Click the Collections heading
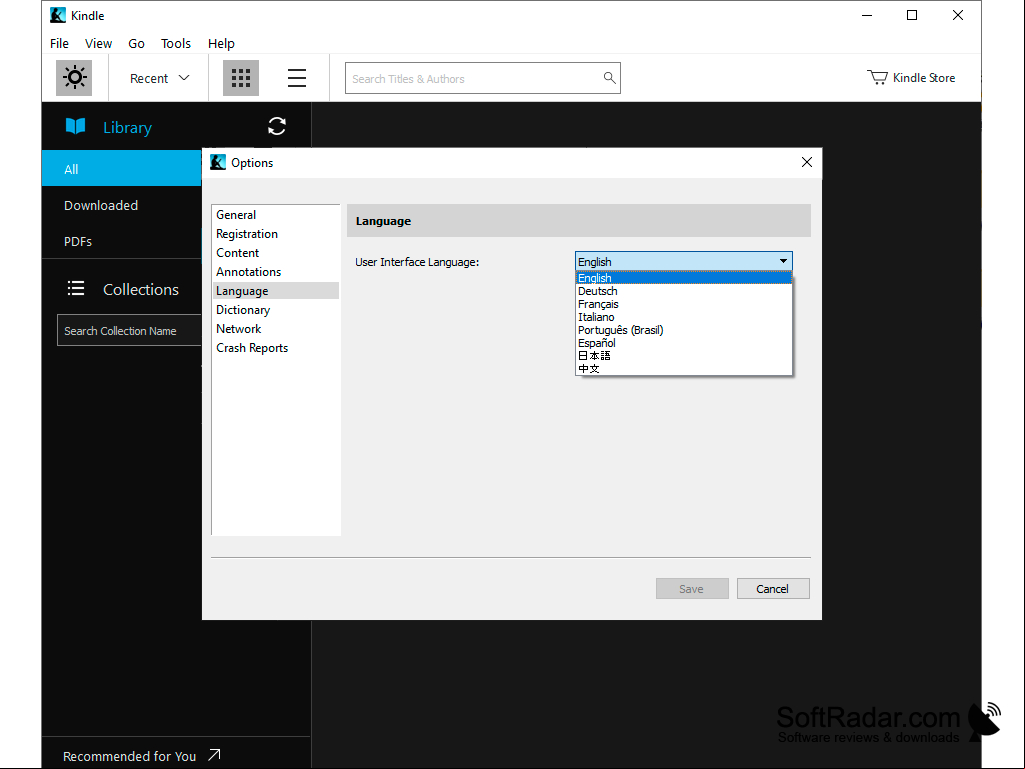The width and height of the screenshot is (1025, 769). [141, 289]
